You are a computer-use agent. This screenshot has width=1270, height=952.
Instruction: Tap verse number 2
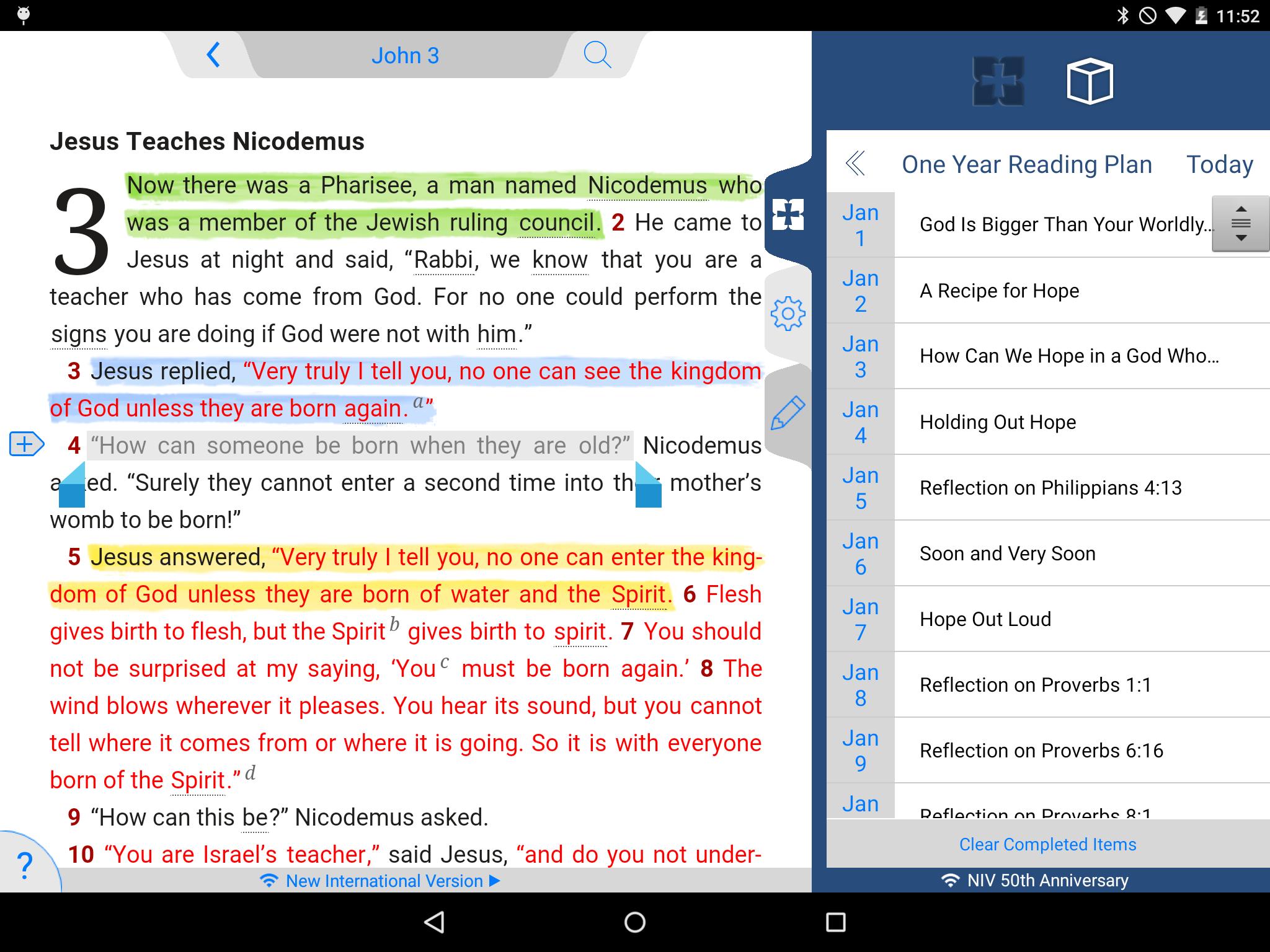(x=618, y=223)
